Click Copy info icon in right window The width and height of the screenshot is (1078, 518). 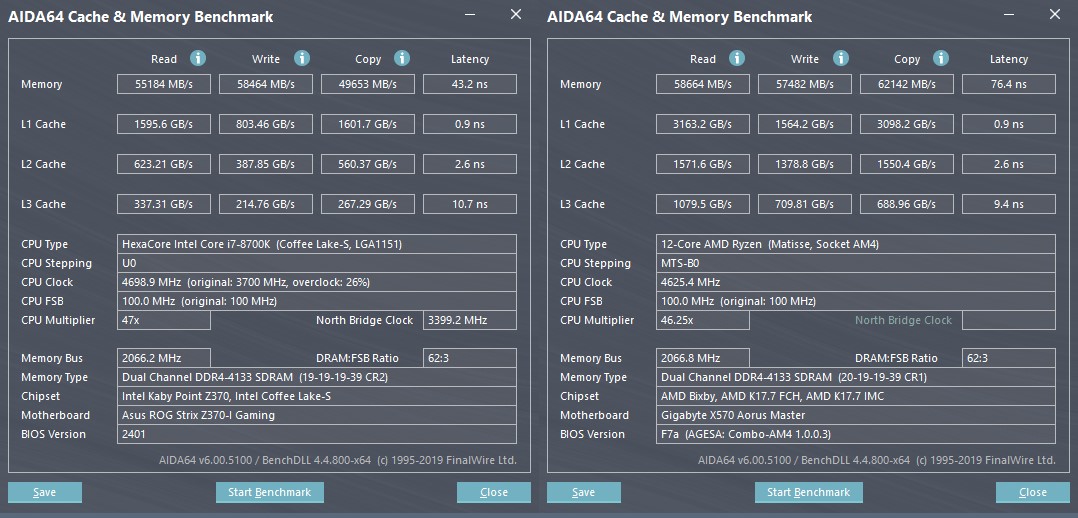pyautogui.click(x=941, y=58)
